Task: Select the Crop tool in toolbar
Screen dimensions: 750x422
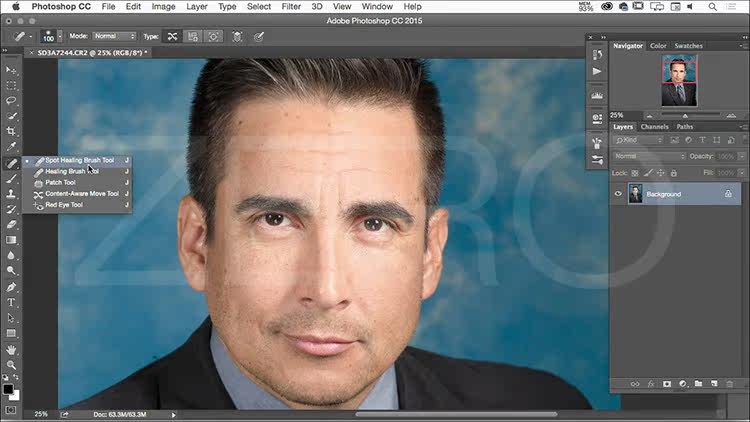Action: tap(11, 131)
